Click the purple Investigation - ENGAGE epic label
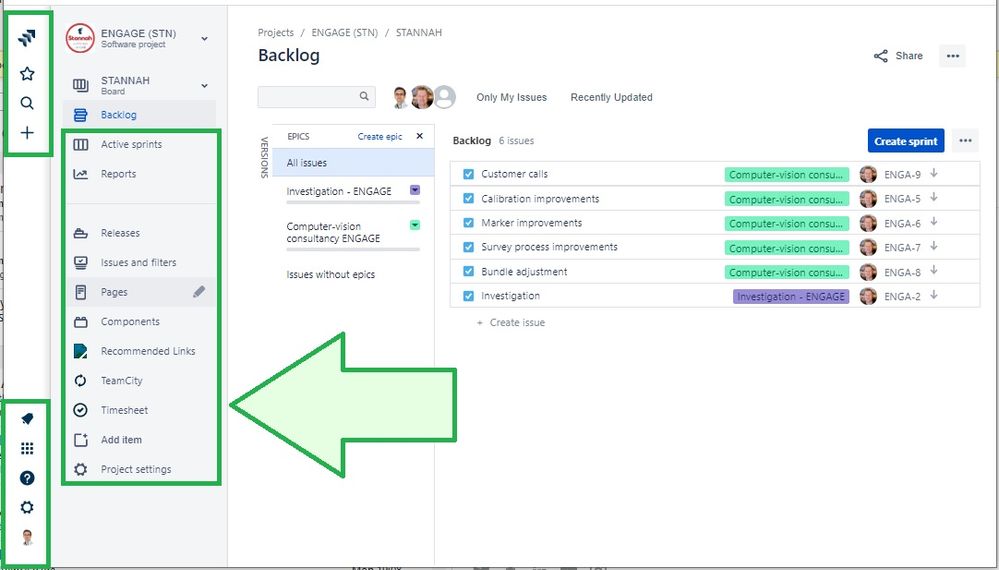 point(791,296)
